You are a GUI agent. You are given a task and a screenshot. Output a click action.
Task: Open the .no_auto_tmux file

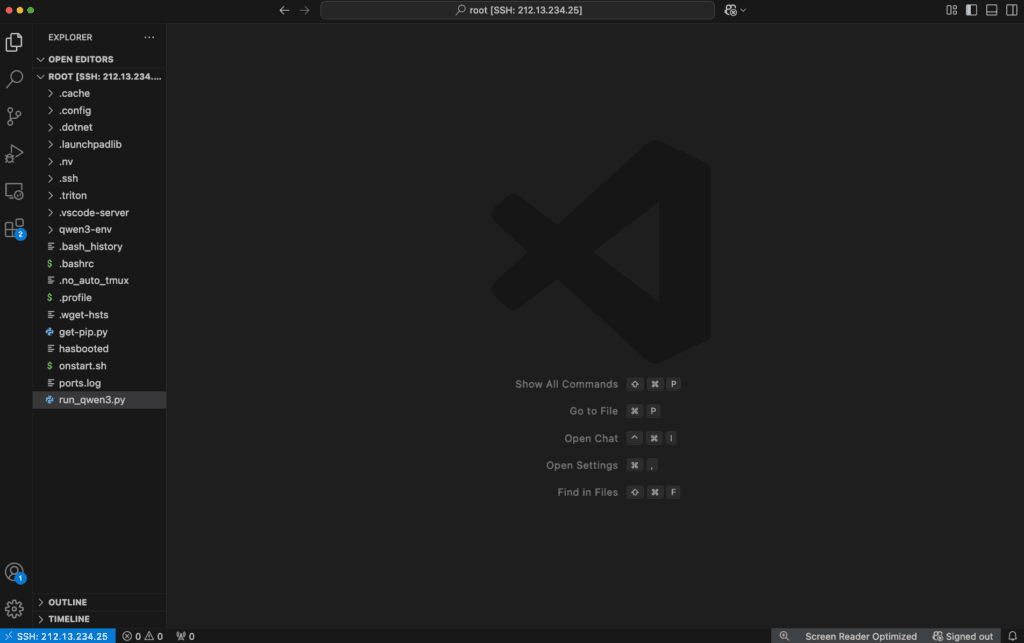[x=99, y=281]
